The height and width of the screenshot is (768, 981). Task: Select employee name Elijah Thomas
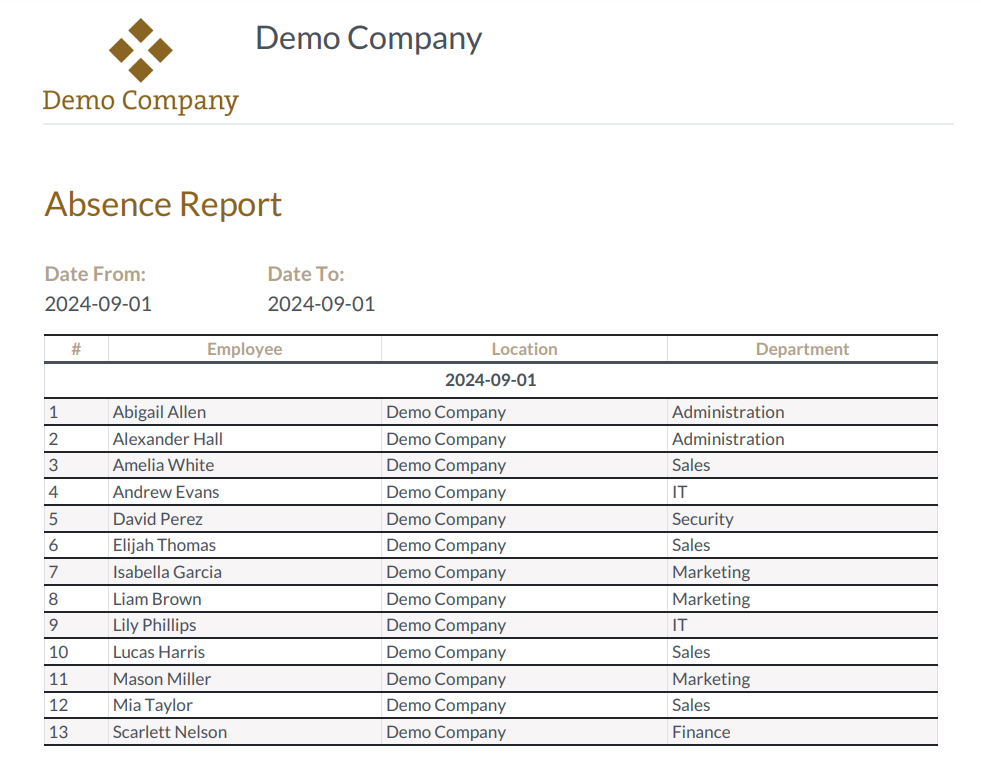pos(165,545)
